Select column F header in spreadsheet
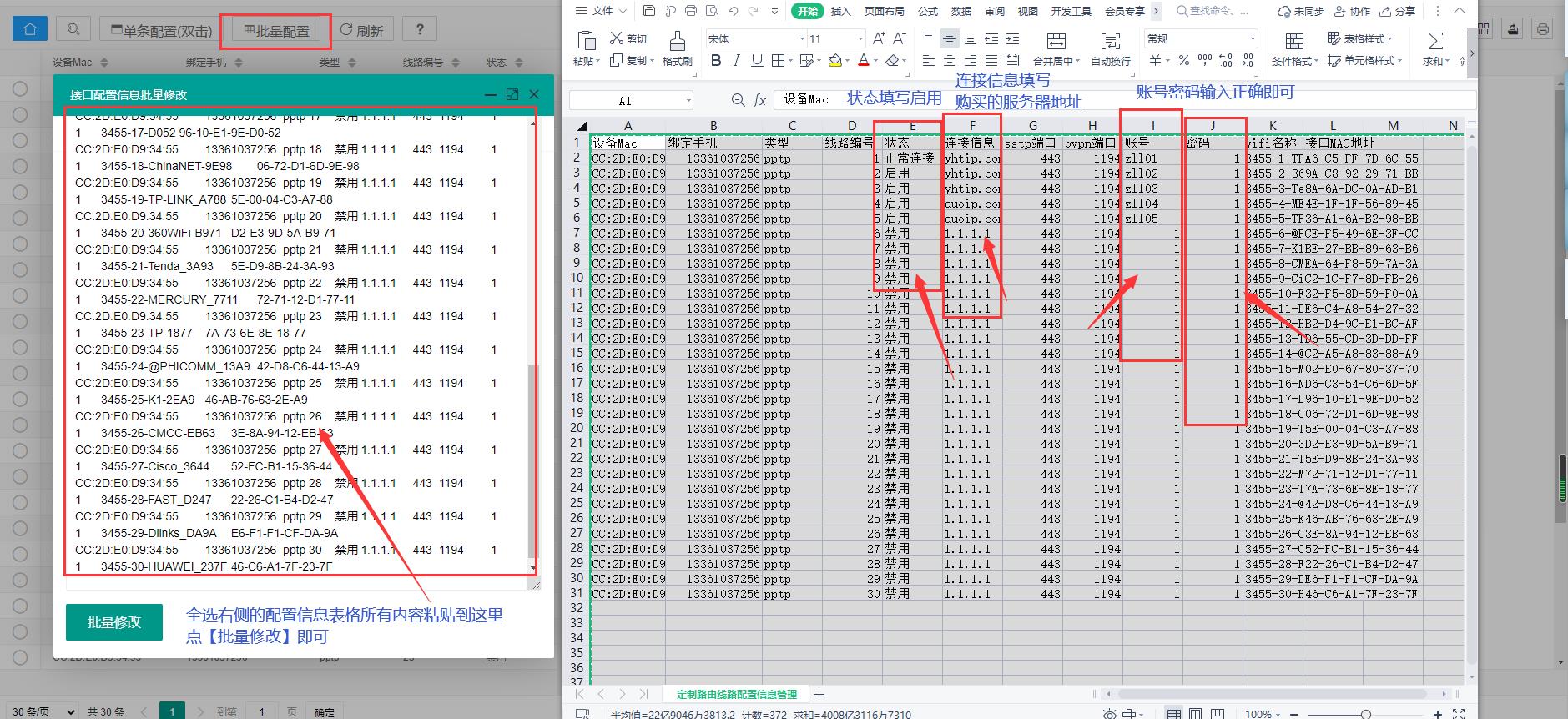This screenshot has height=719, width=1568. coord(972,126)
